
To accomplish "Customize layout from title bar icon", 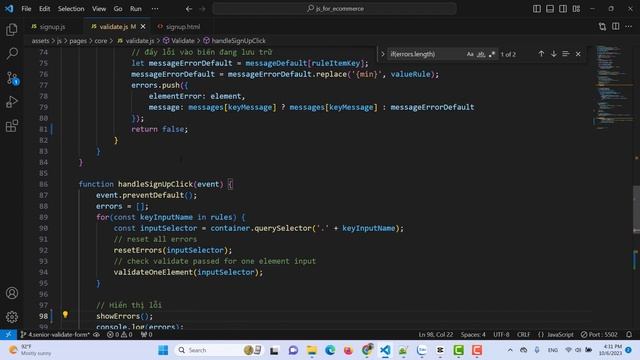I will [x=576, y=9].
